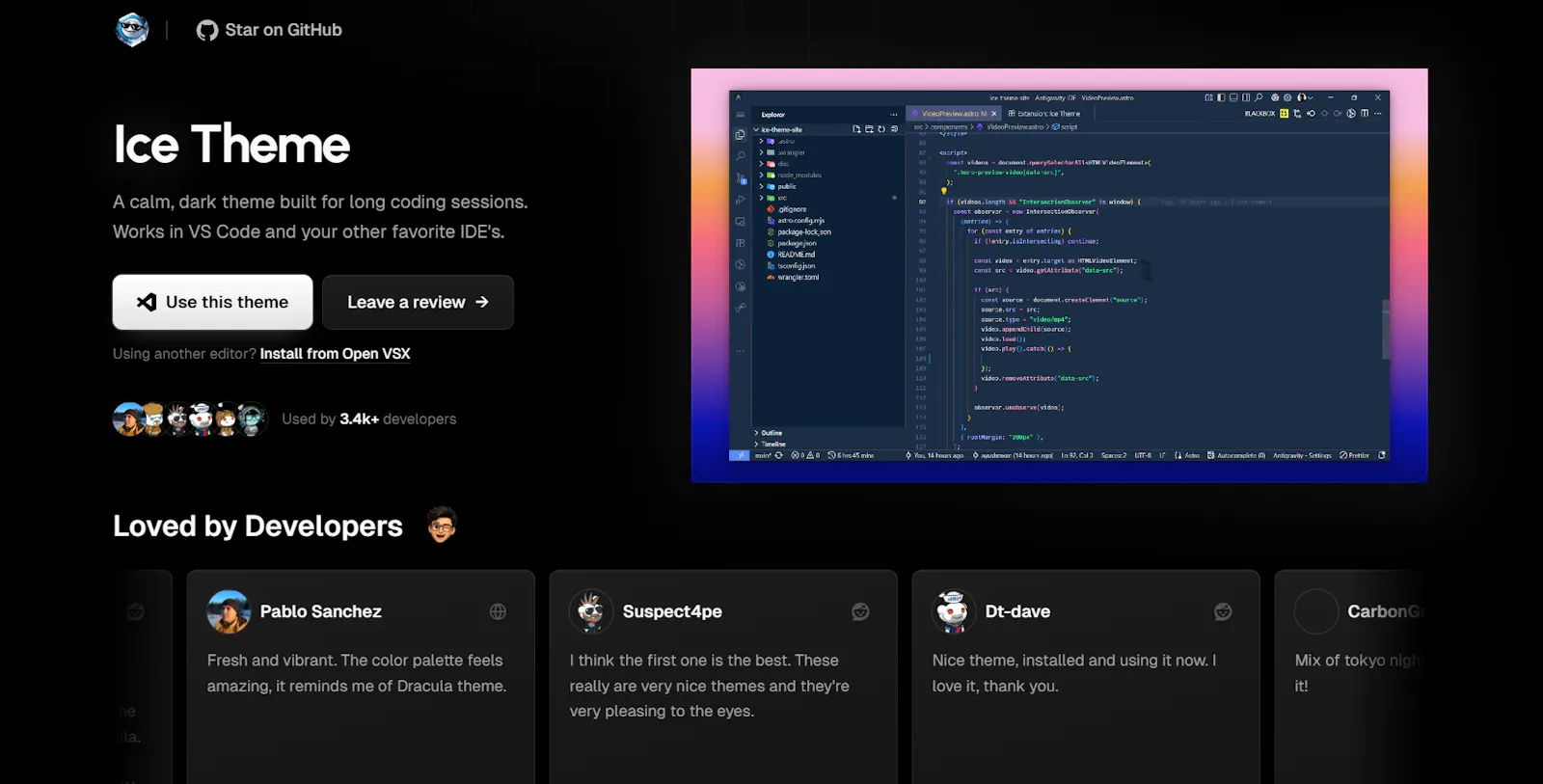Click the gear settings icon in preview title bar
The width and height of the screenshot is (1543, 784).
(1287, 97)
